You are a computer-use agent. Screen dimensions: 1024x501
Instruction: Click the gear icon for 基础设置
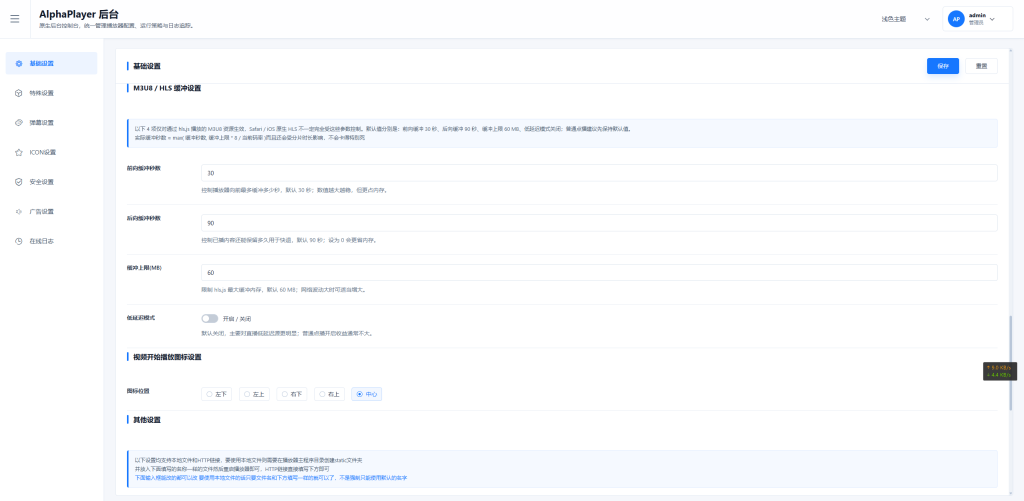click(19, 63)
